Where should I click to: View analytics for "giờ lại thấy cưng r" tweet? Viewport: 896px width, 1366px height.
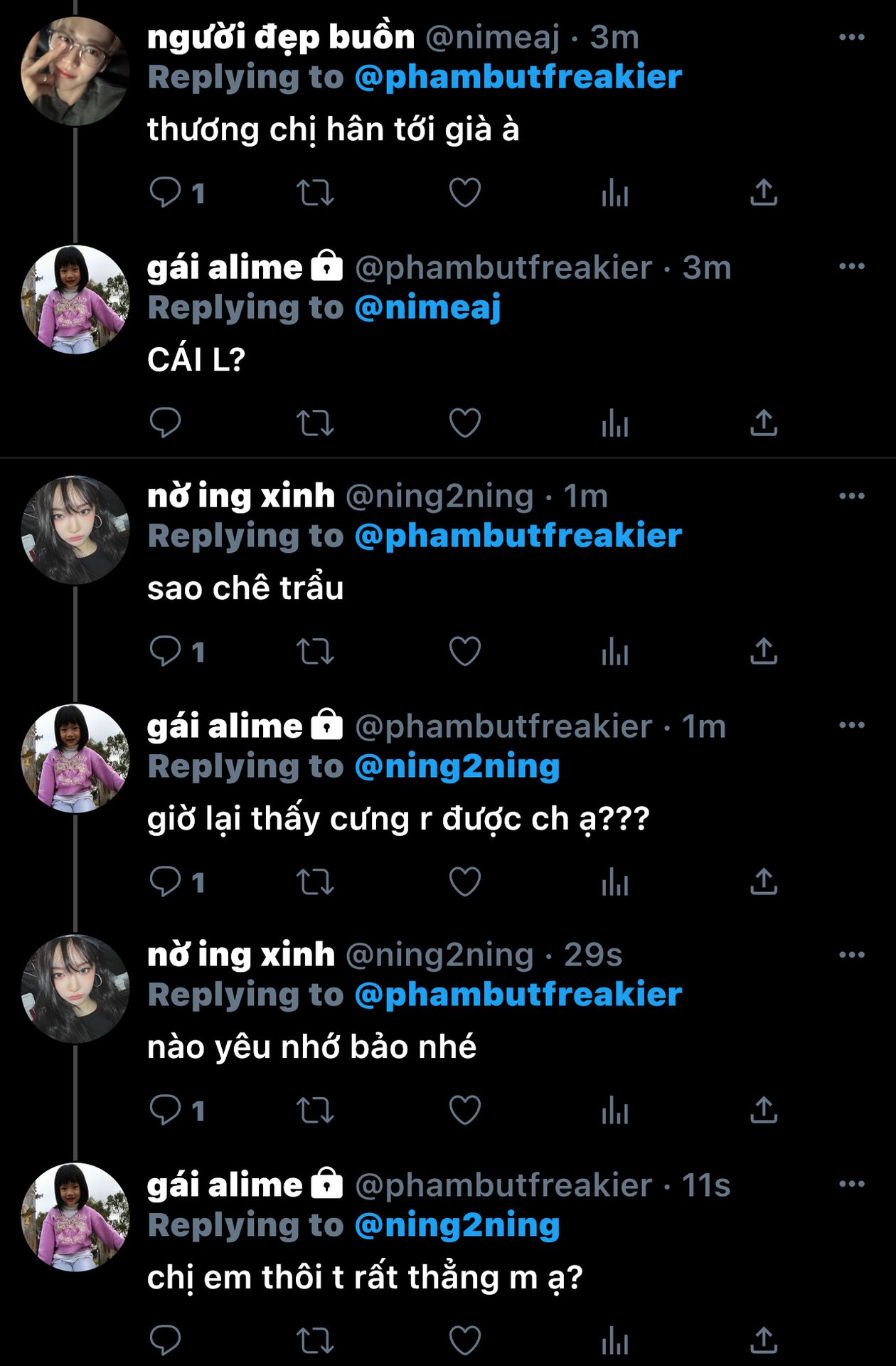click(615, 881)
